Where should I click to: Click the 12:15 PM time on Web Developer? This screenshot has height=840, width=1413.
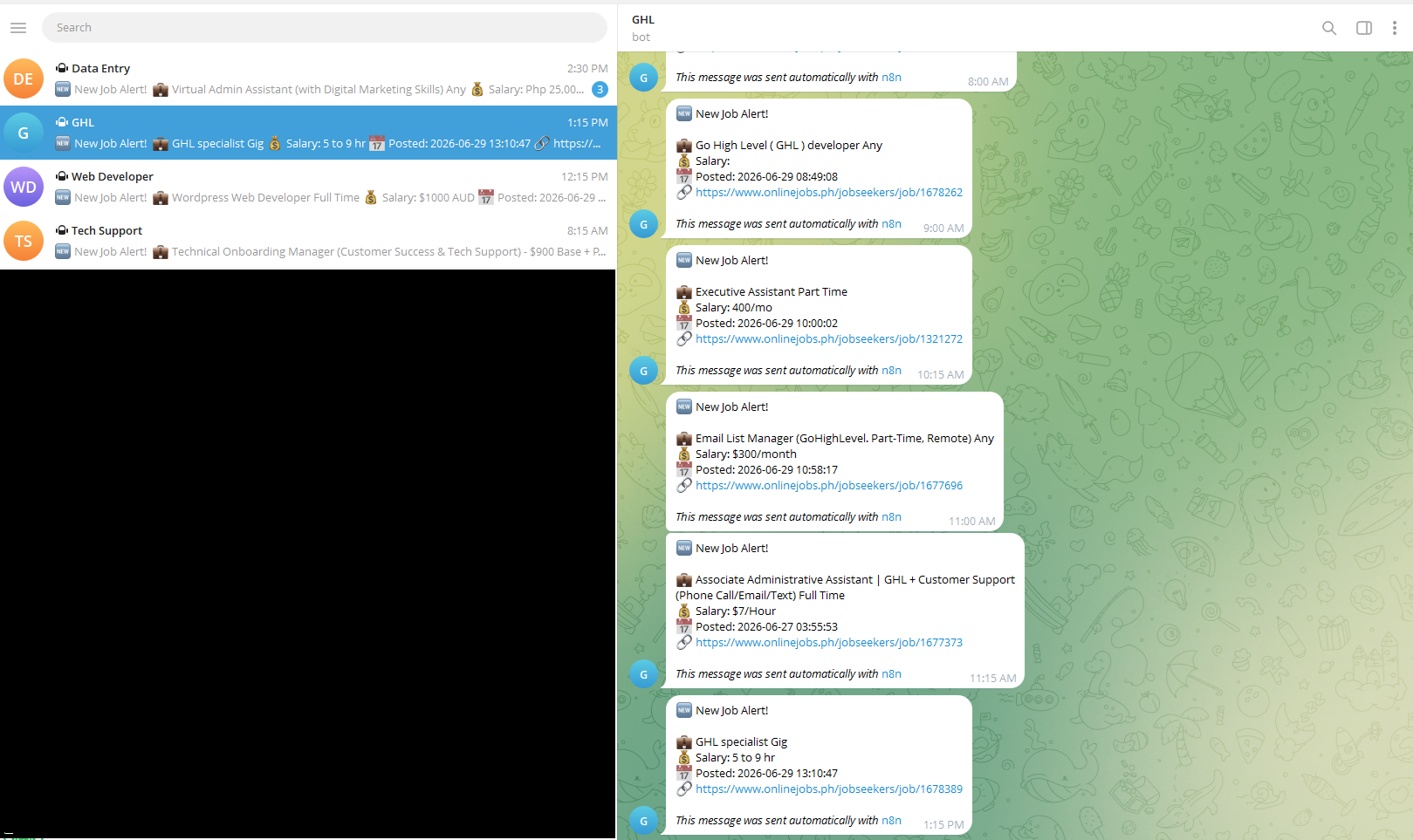click(585, 177)
